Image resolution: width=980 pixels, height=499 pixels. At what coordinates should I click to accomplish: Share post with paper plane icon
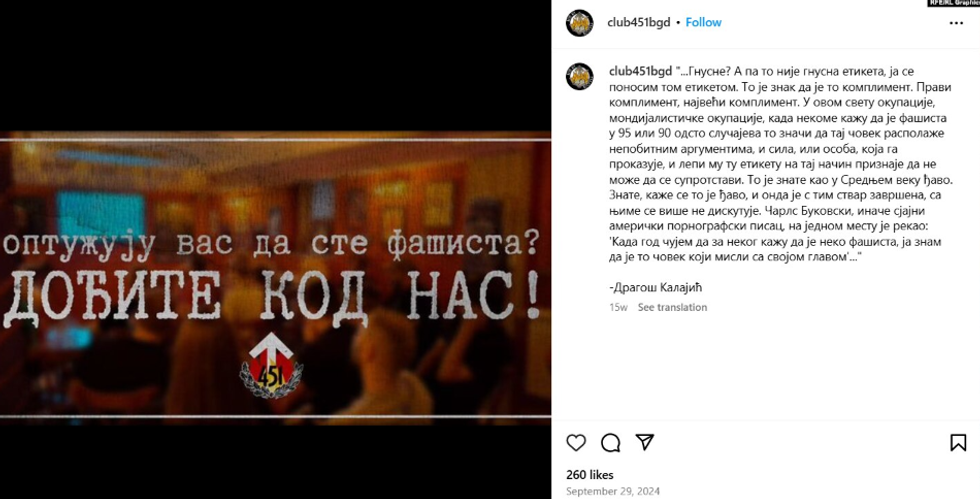644,442
